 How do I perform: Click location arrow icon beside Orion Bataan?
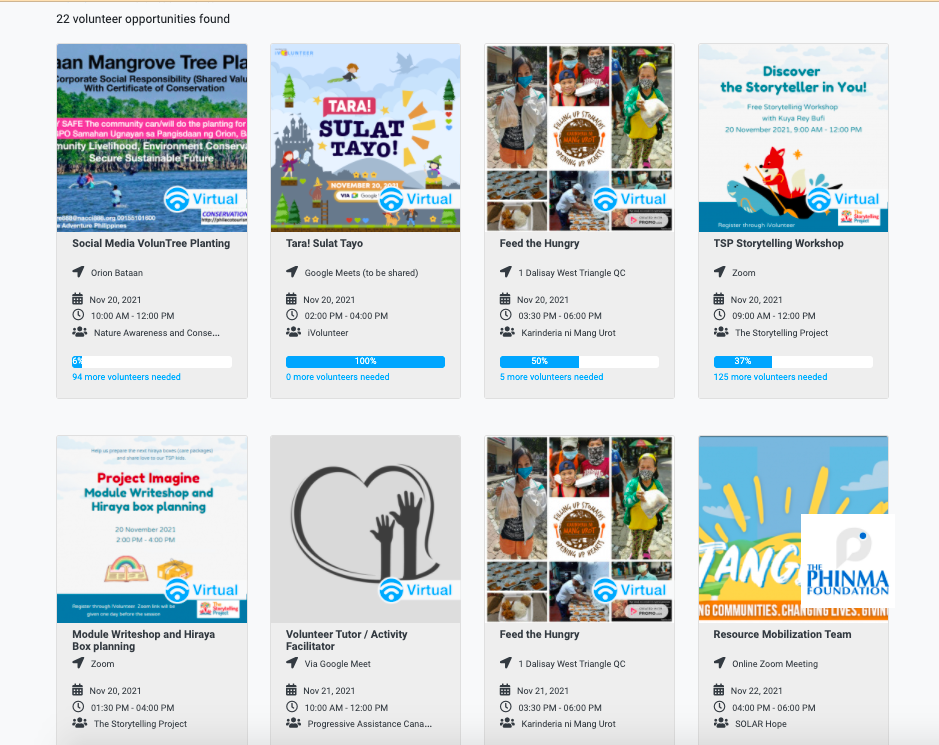(x=78, y=272)
